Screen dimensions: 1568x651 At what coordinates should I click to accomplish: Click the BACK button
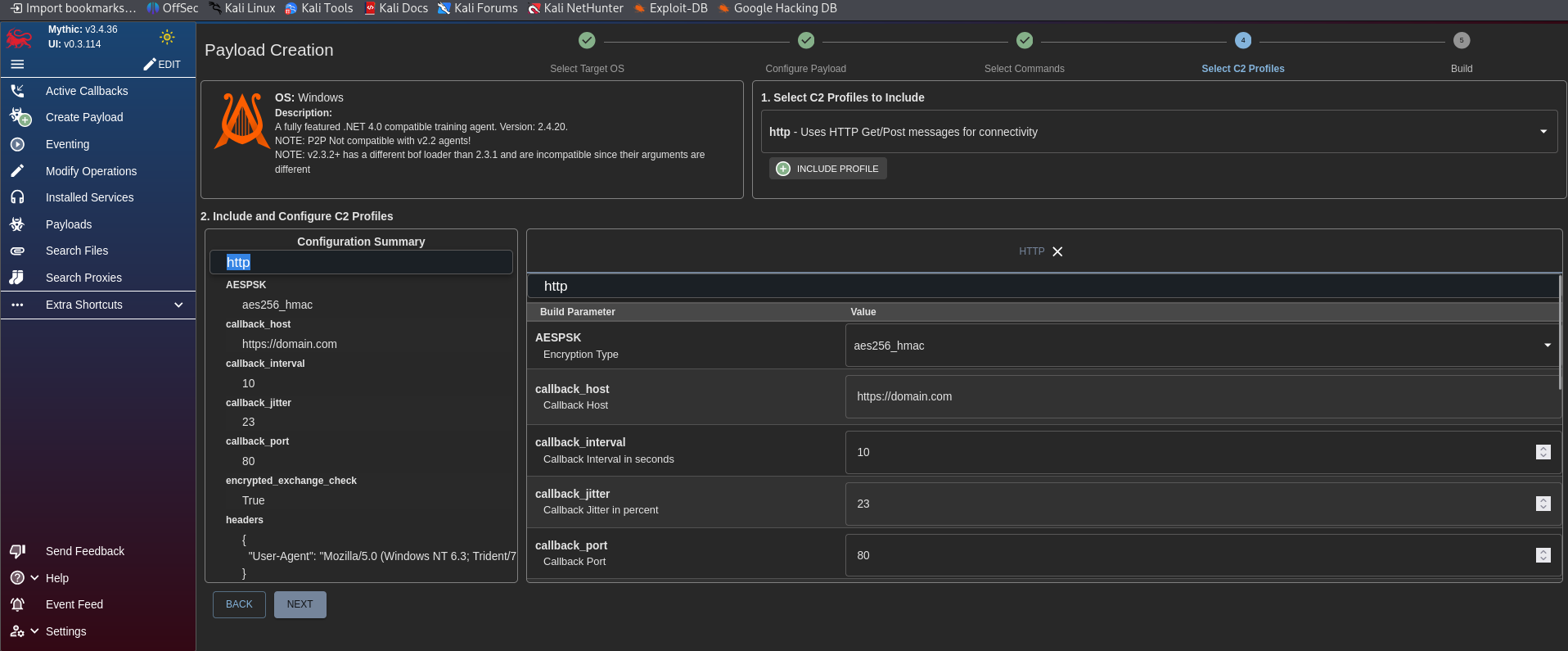tap(239, 604)
